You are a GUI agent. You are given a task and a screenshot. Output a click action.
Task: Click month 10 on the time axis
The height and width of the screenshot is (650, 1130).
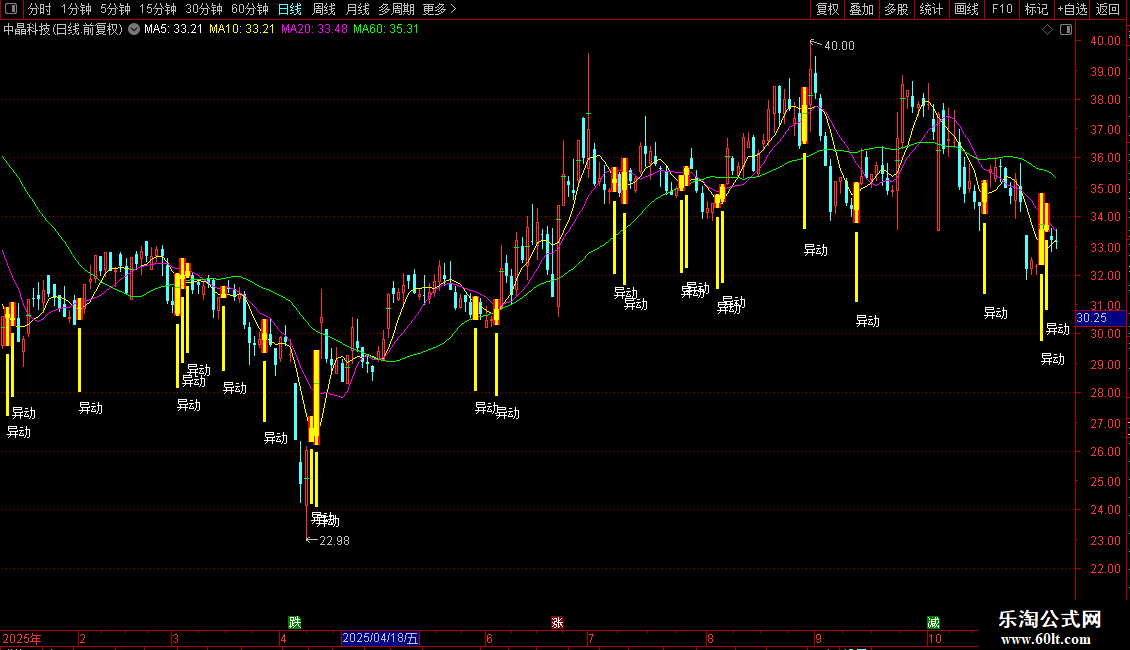point(935,639)
